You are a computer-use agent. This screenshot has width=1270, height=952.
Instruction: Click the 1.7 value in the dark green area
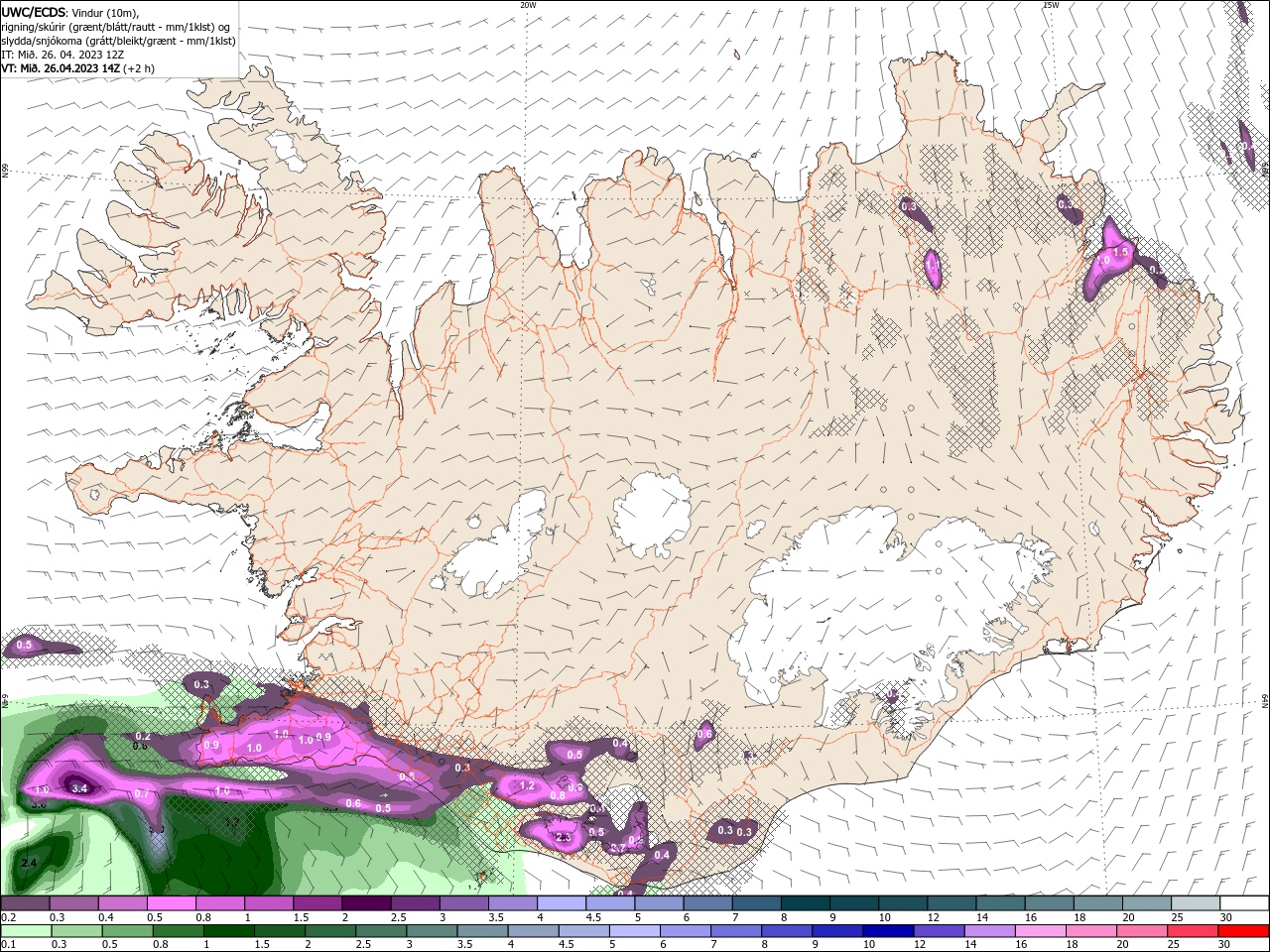pos(232,822)
